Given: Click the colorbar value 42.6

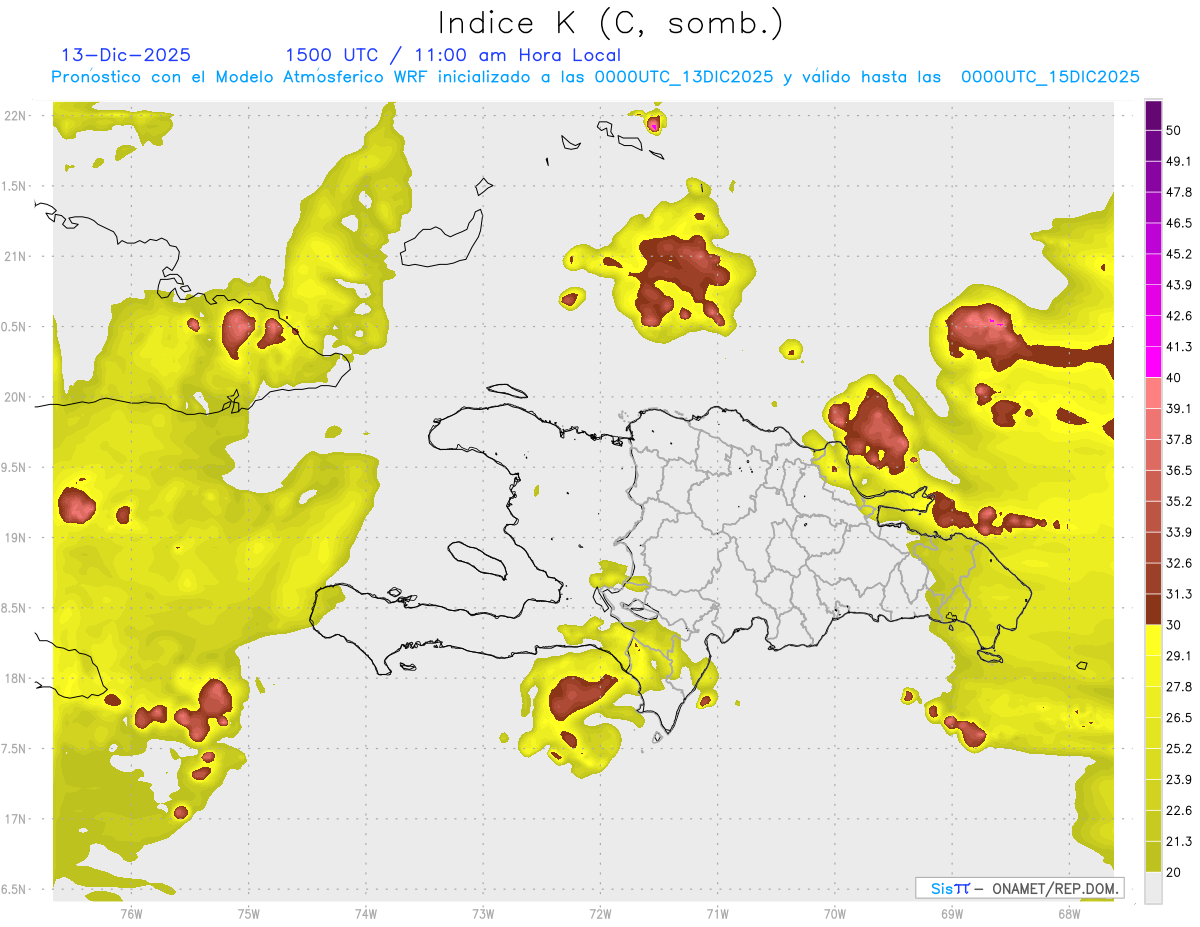Looking at the screenshot, I should point(1180,316).
